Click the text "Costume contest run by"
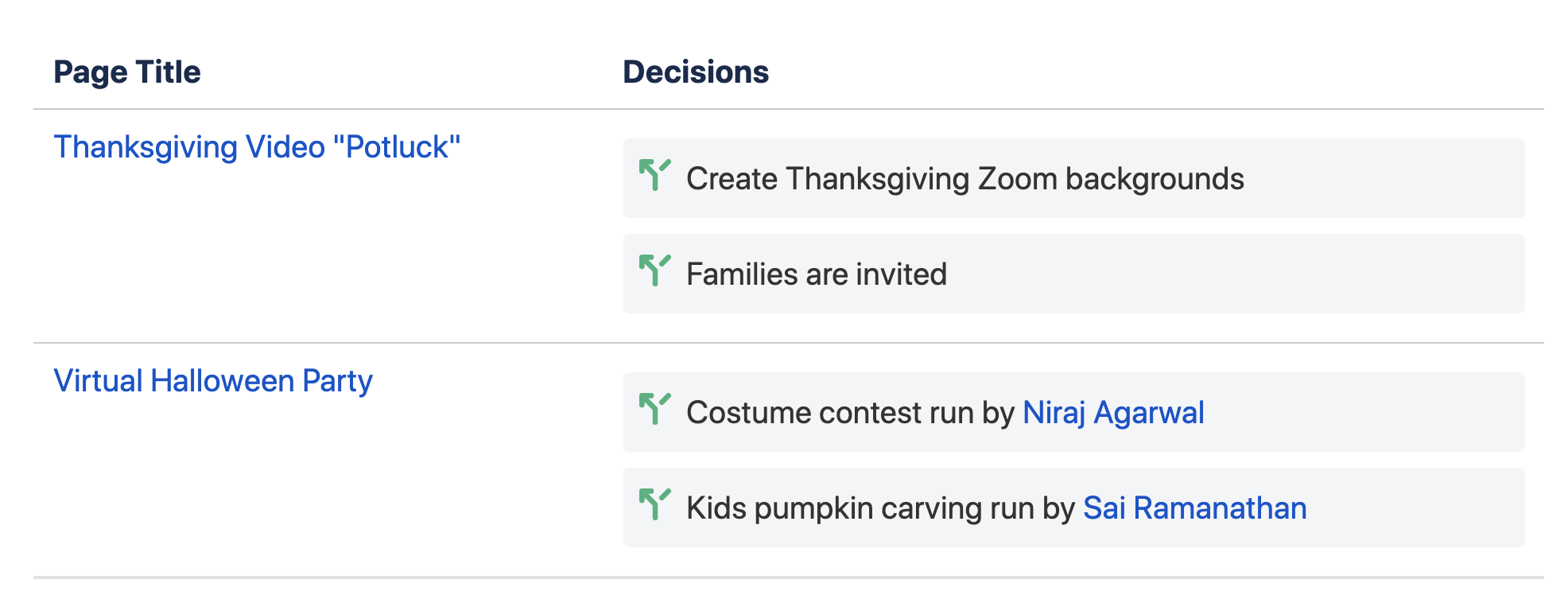This screenshot has height=603, width=1568. pos(850,413)
